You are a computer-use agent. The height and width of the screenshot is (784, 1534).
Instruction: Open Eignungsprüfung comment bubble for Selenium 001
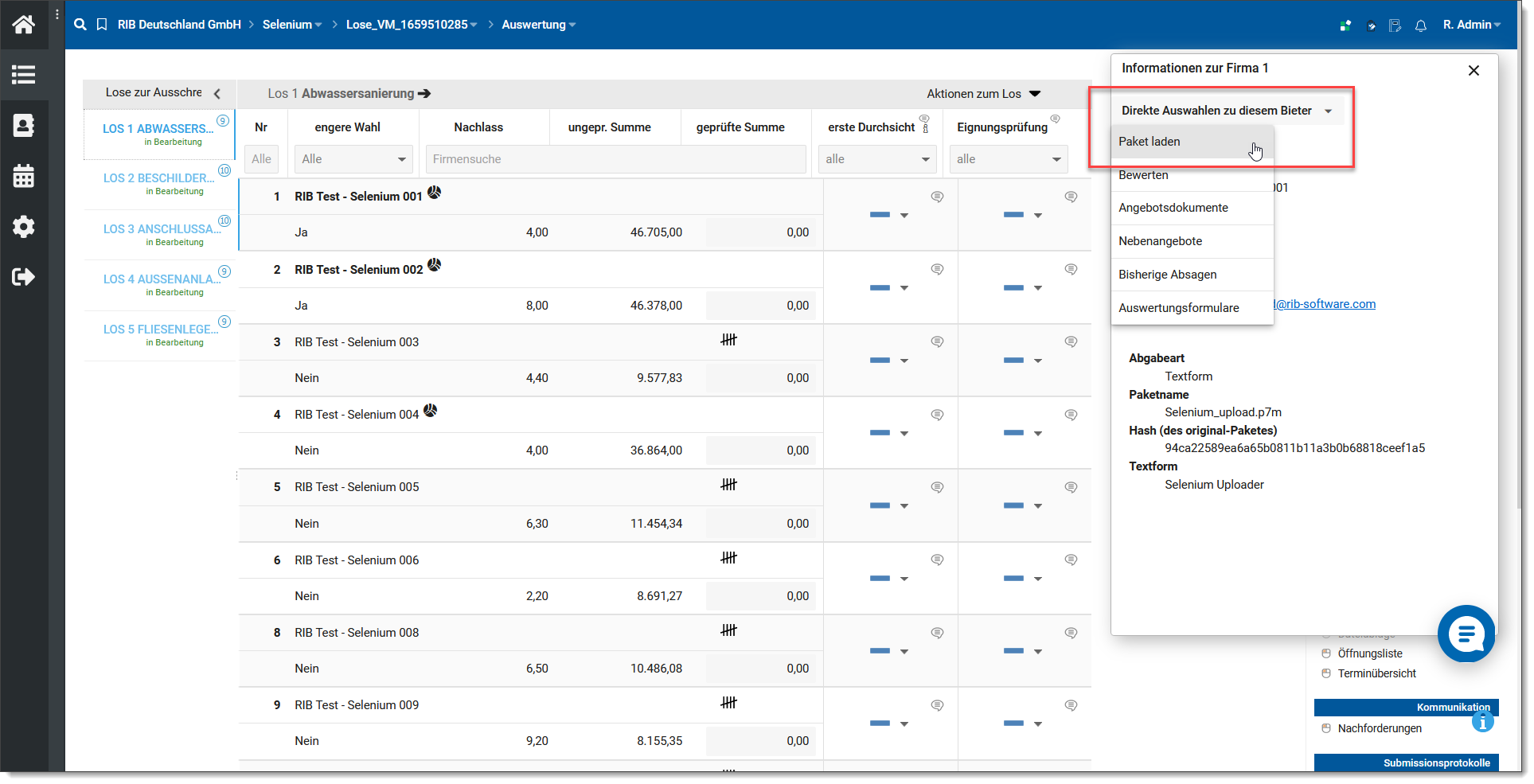(x=1071, y=197)
